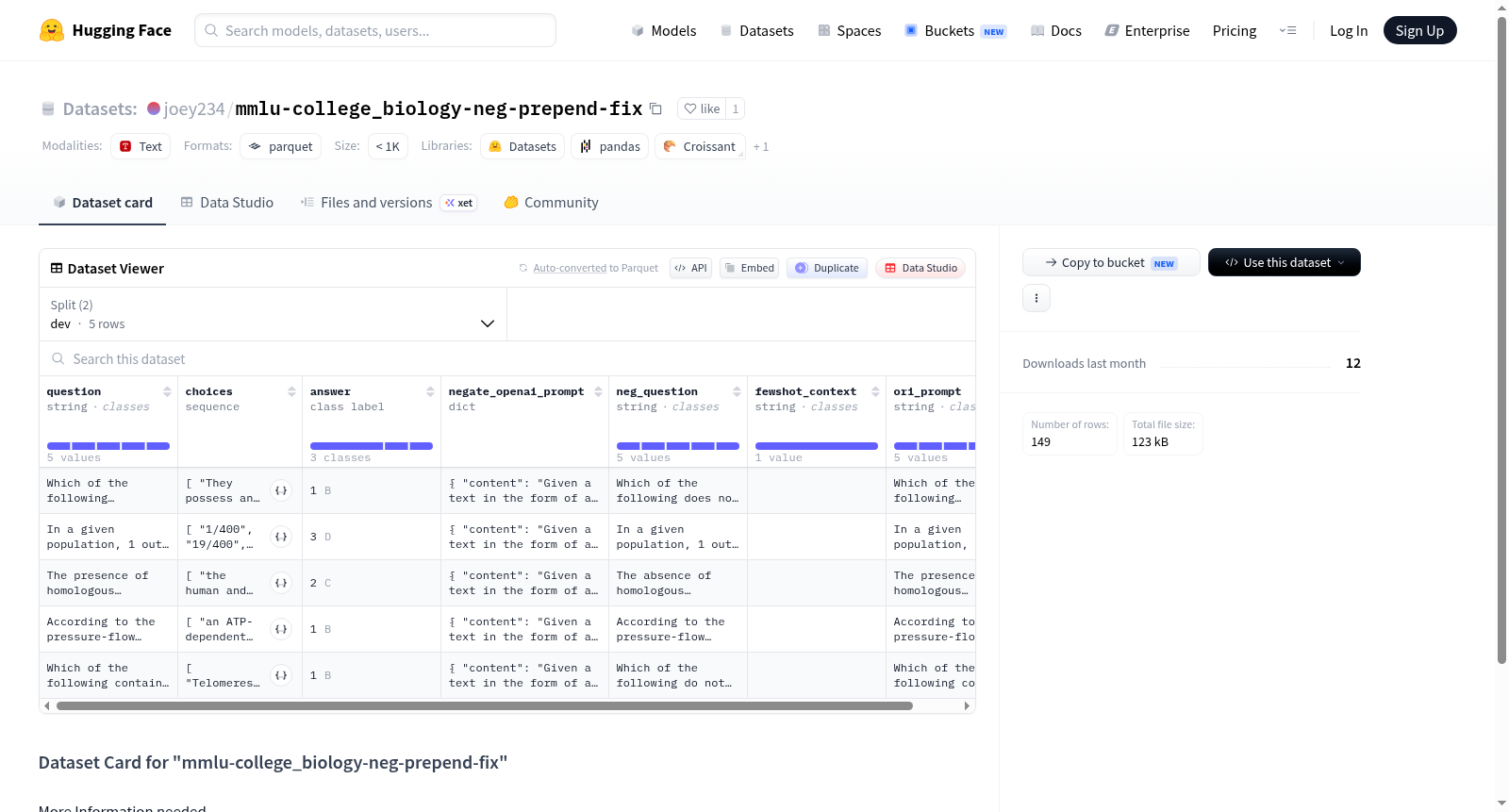Click the Croissant library tag

click(700, 146)
